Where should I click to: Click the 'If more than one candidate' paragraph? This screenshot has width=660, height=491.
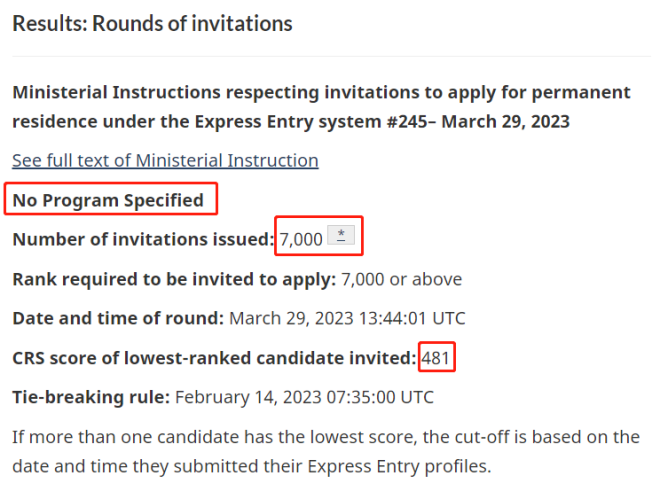click(326, 451)
